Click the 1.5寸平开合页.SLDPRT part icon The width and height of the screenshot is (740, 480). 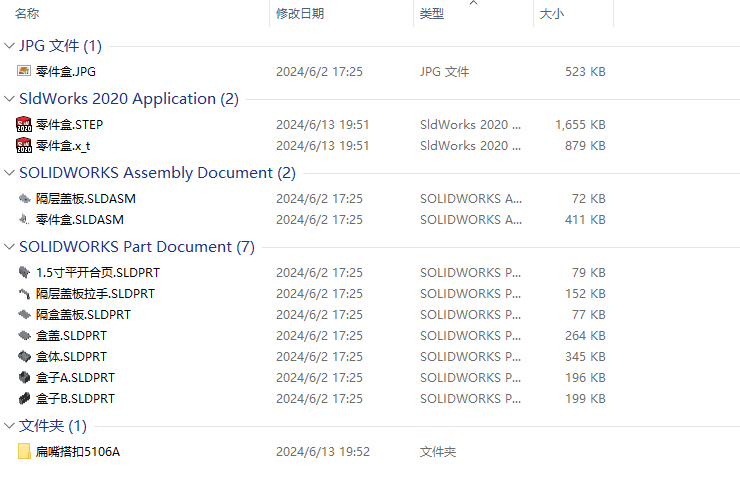click(24, 272)
